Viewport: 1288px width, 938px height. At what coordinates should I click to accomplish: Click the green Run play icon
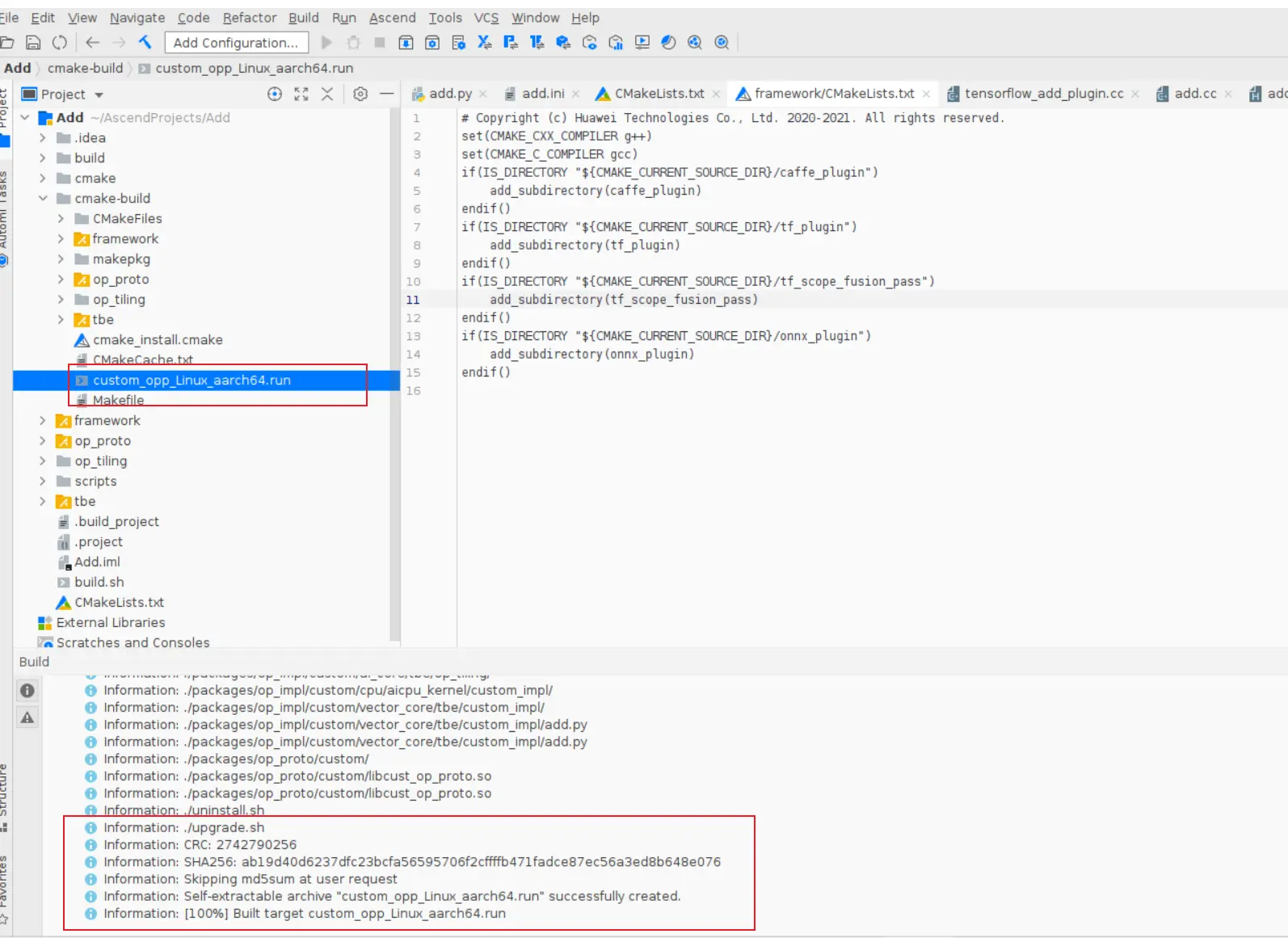[326, 43]
